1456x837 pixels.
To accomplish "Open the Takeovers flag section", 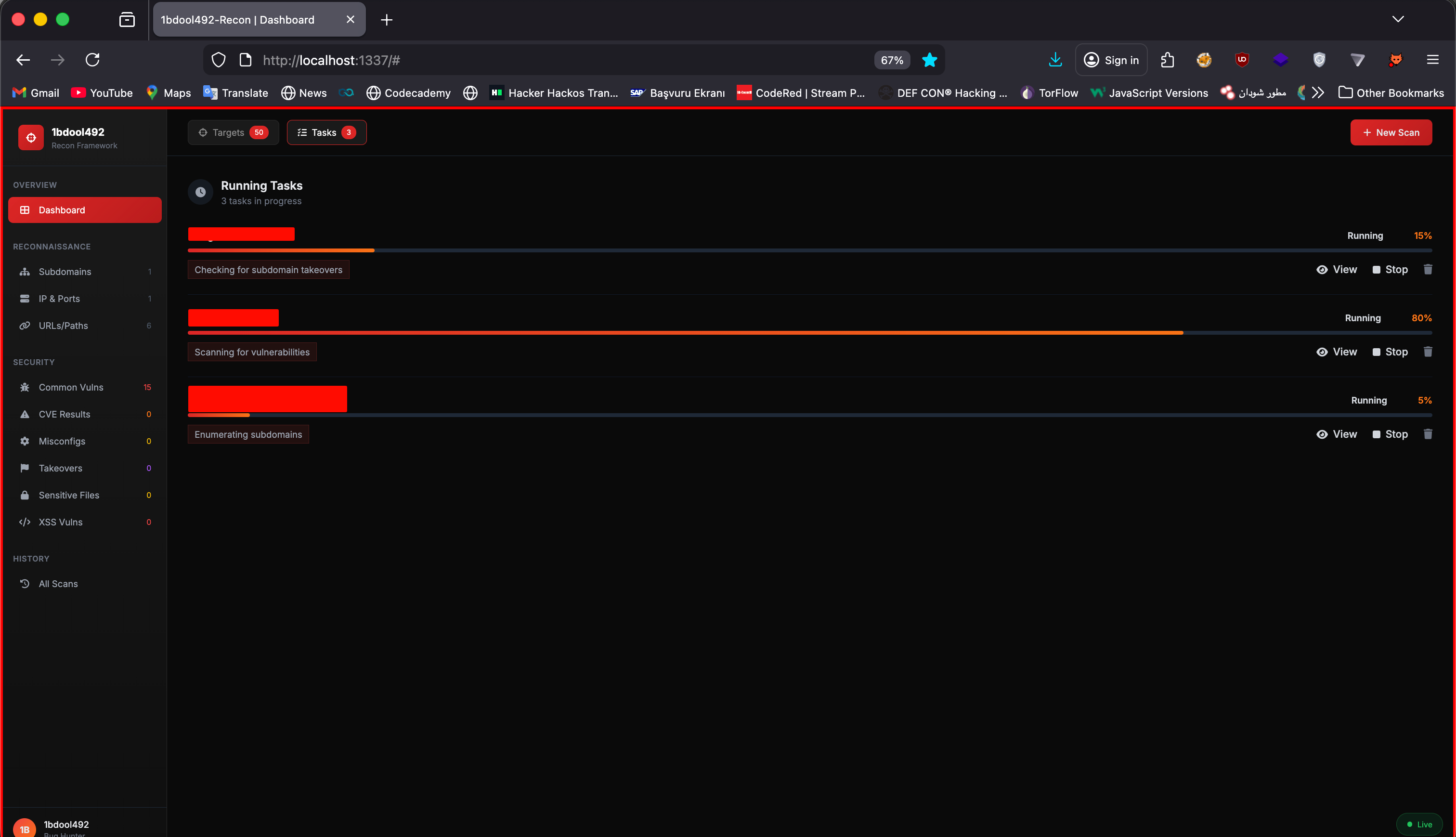I will [x=59, y=468].
